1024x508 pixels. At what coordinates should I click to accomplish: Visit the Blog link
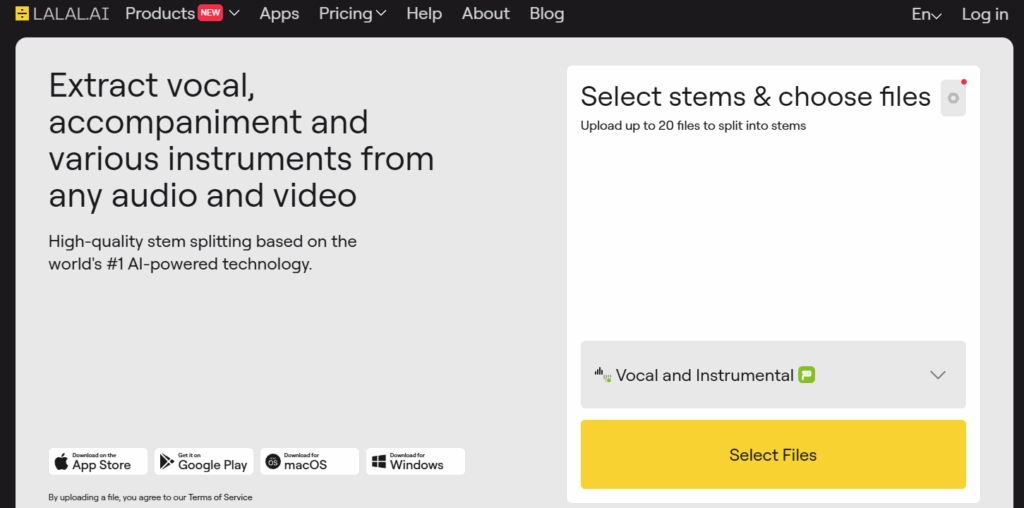coord(546,14)
